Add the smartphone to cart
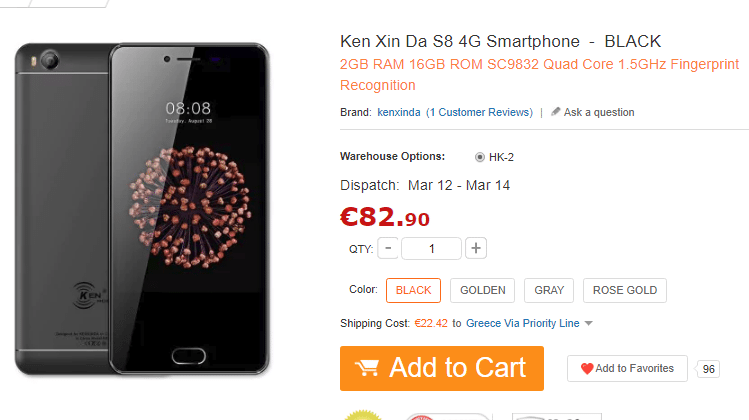This screenshot has width=749, height=420. click(x=442, y=368)
